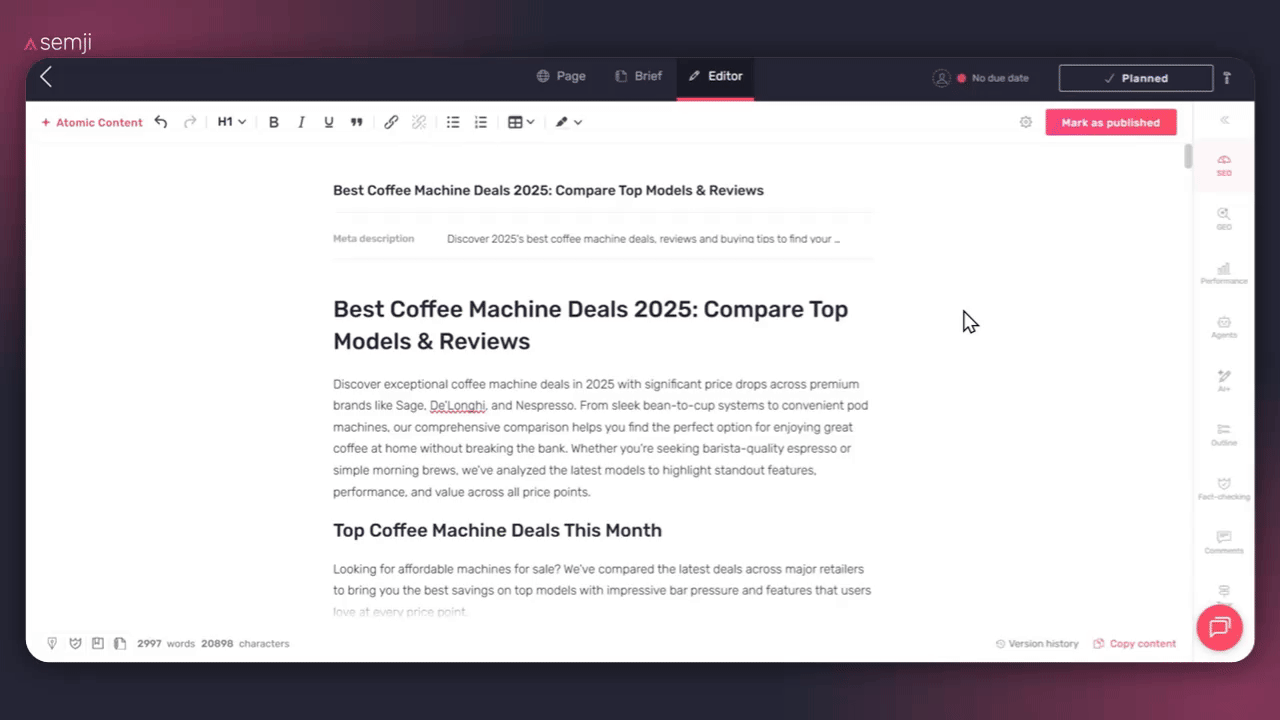1280x720 pixels.
Task: Switch to the Brief tab
Action: coord(638,76)
